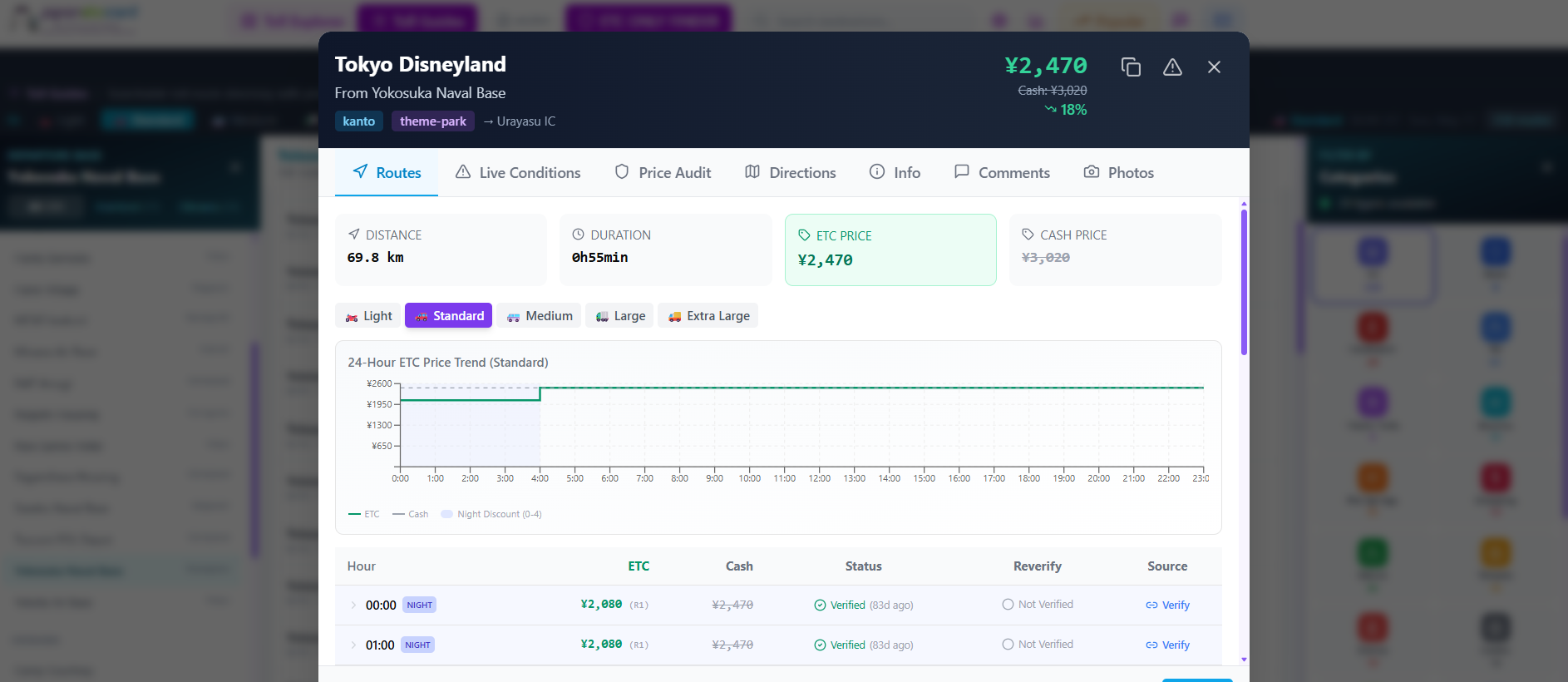This screenshot has width=1568, height=682.
Task: Switch to the Live Conditions tab
Action: coord(518,172)
